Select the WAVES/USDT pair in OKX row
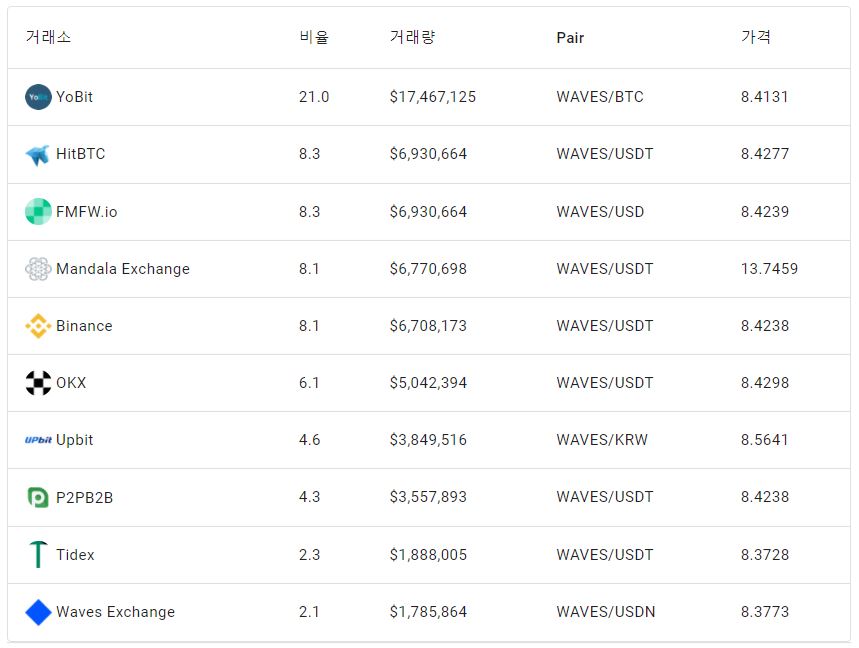This screenshot has height=648, width=859. [605, 383]
